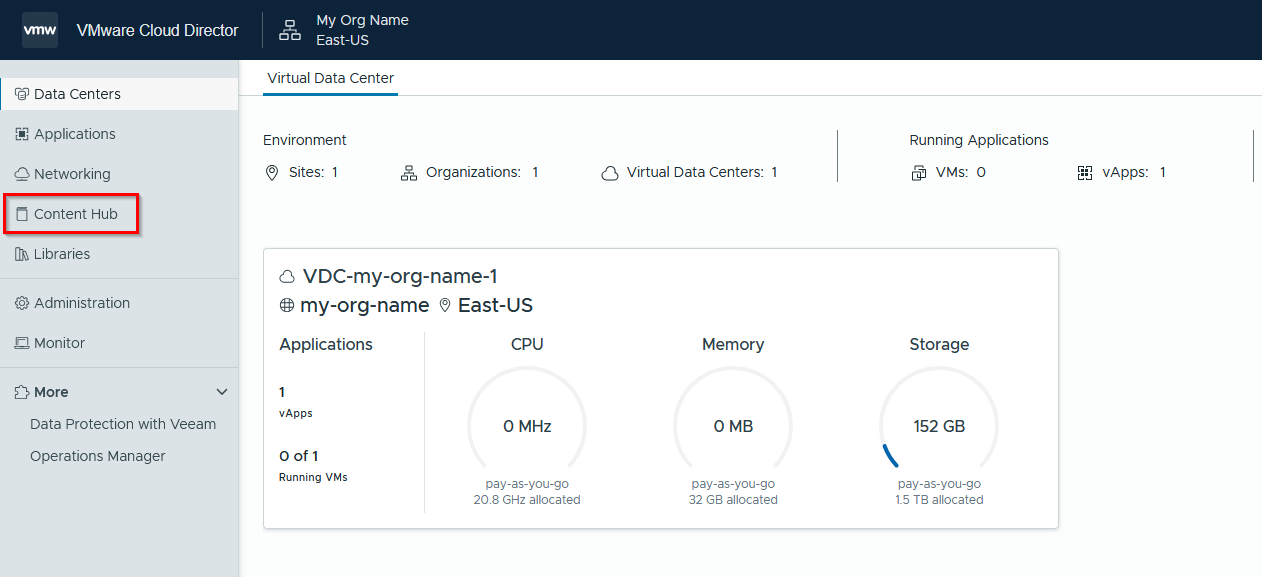The image size is (1262, 577).
Task: Click the location pin beside East-US in card
Action: coord(445,306)
